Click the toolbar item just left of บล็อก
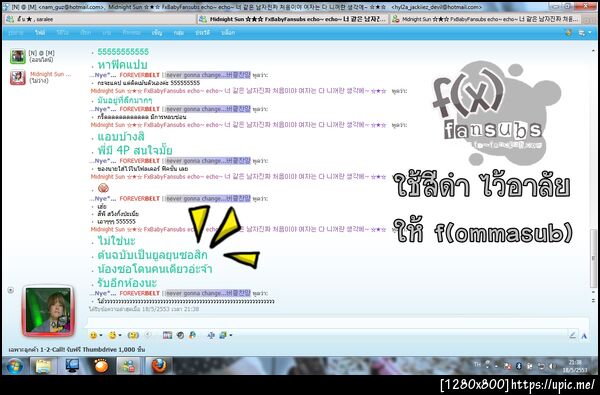The width and height of the screenshot is (600, 395). pos(202,33)
